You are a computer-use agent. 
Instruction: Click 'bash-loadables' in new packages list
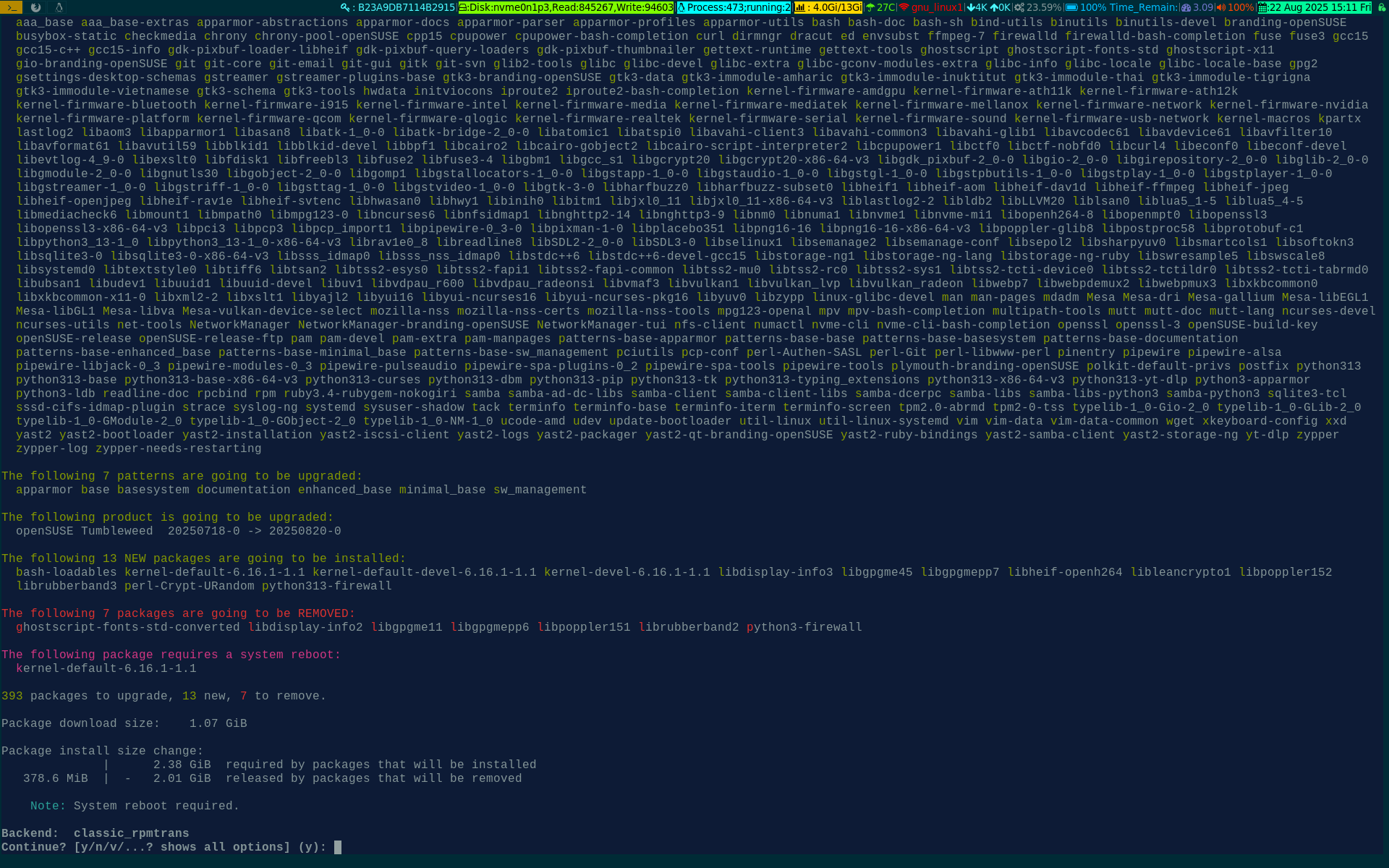67,572
